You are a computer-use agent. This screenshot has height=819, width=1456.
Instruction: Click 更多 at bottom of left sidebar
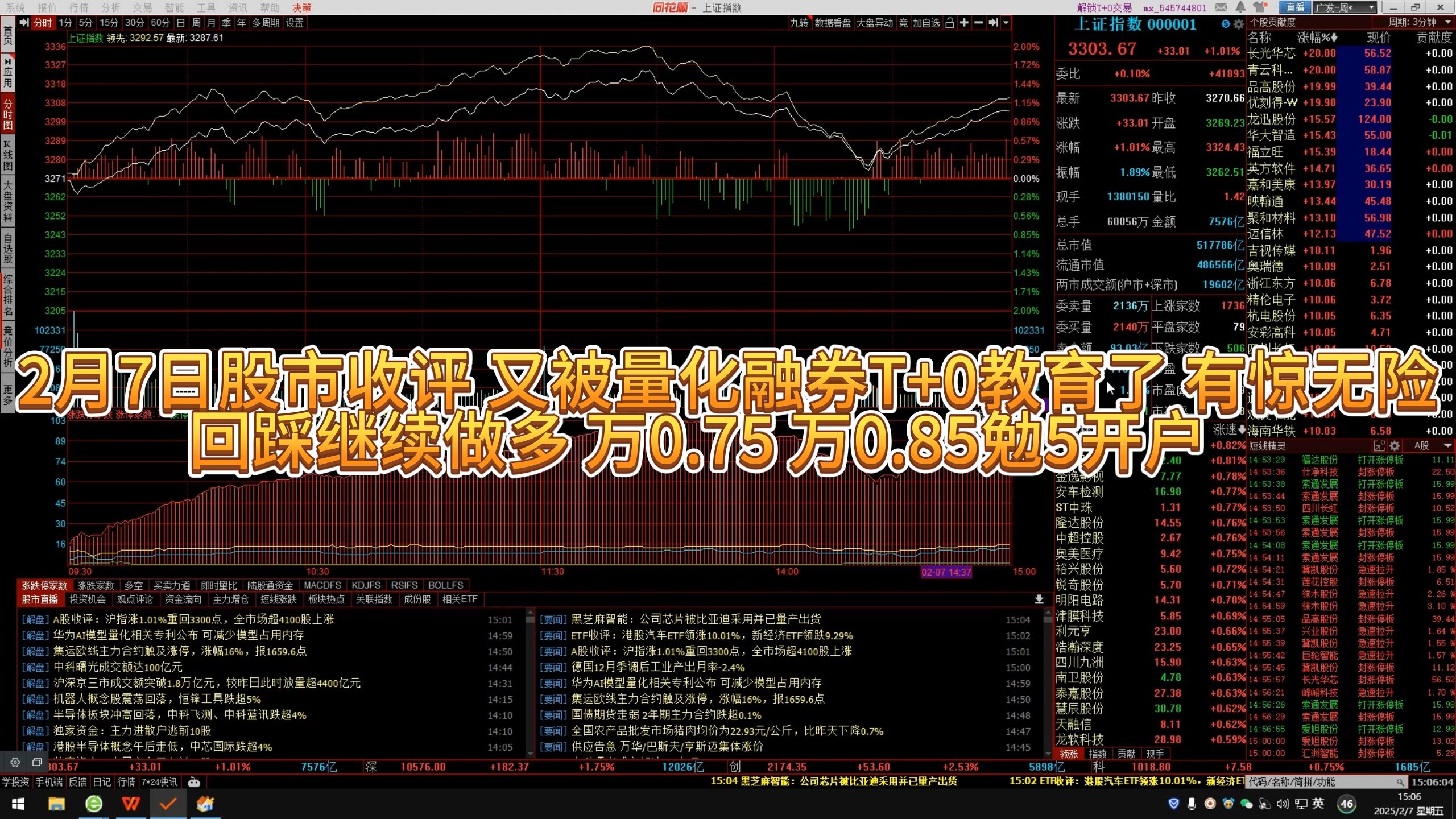pos(7,395)
